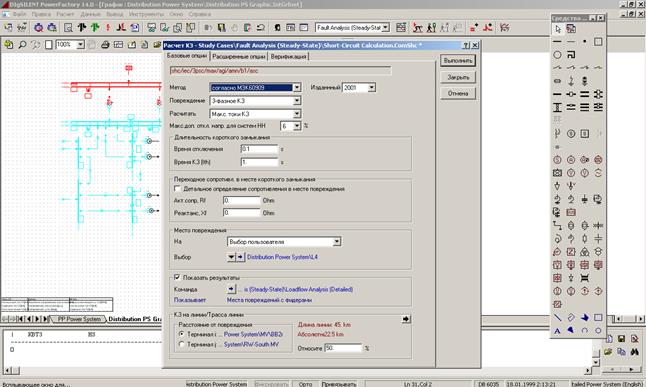The image size is (646, 387).
Task: Pick the square outline element in palette
Action: [598, 42]
